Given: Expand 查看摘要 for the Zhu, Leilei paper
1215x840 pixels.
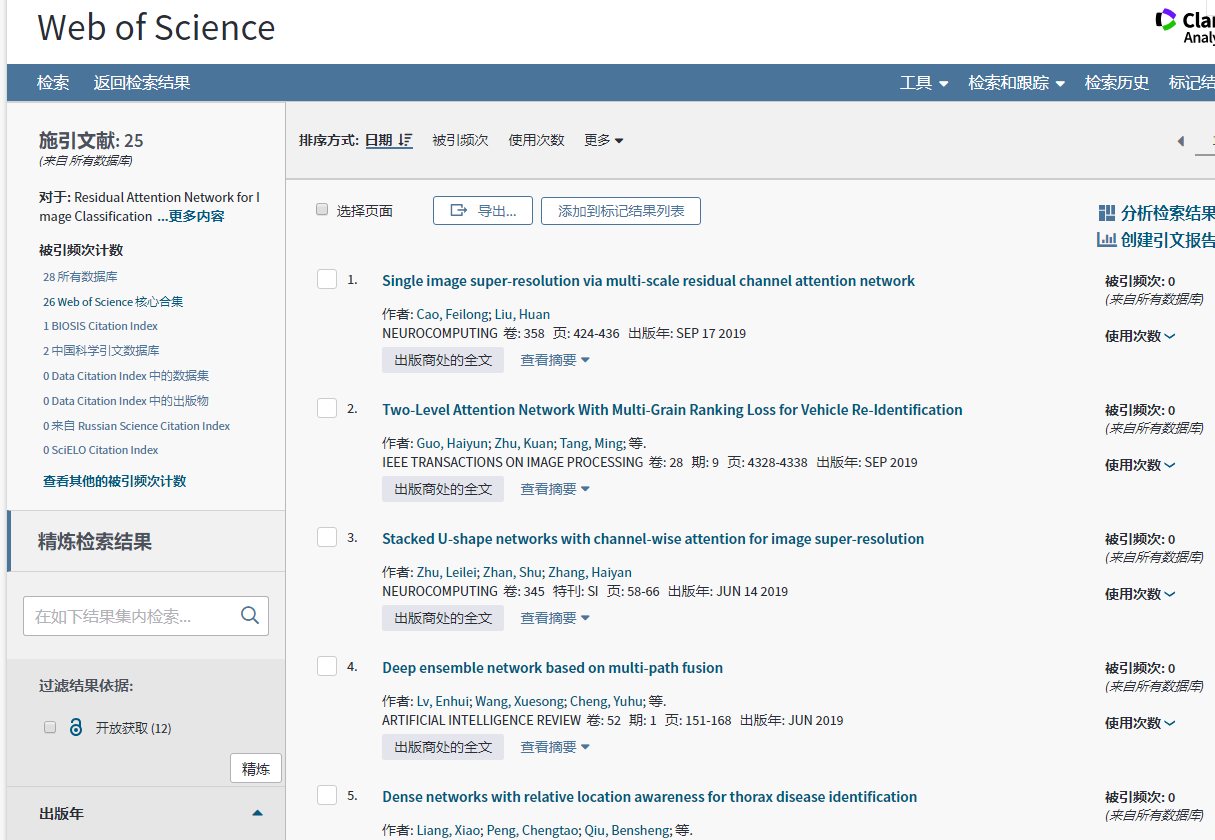Looking at the screenshot, I should (x=555, y=618).
